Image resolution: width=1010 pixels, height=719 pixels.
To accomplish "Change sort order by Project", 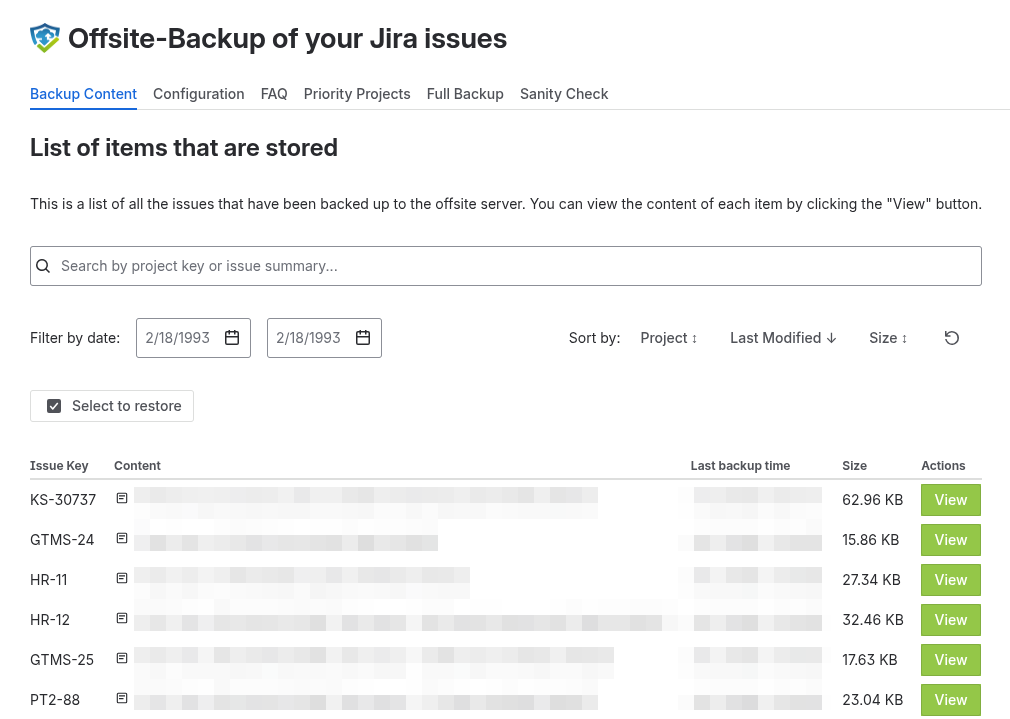I will pyautogui.click(x=667, y=338).
